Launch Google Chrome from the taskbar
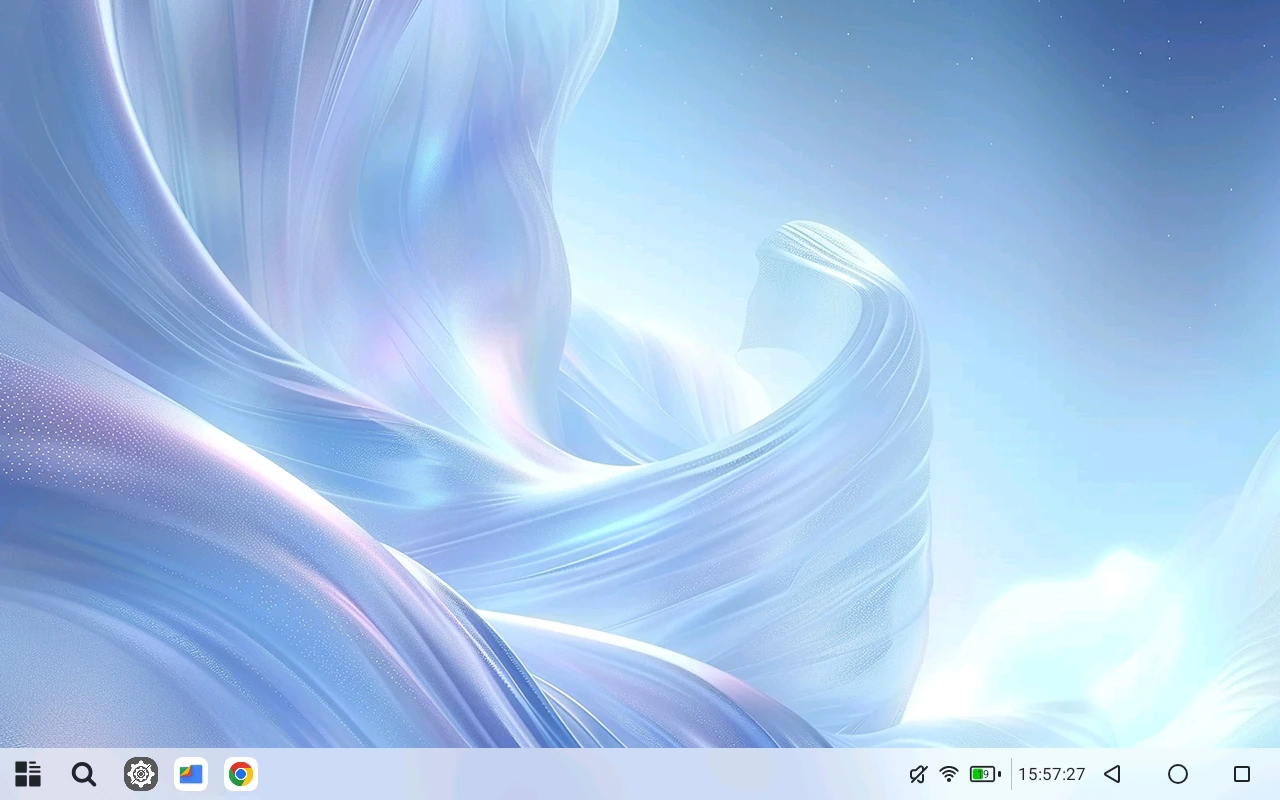1280x800 pixels. pos(240,774)
